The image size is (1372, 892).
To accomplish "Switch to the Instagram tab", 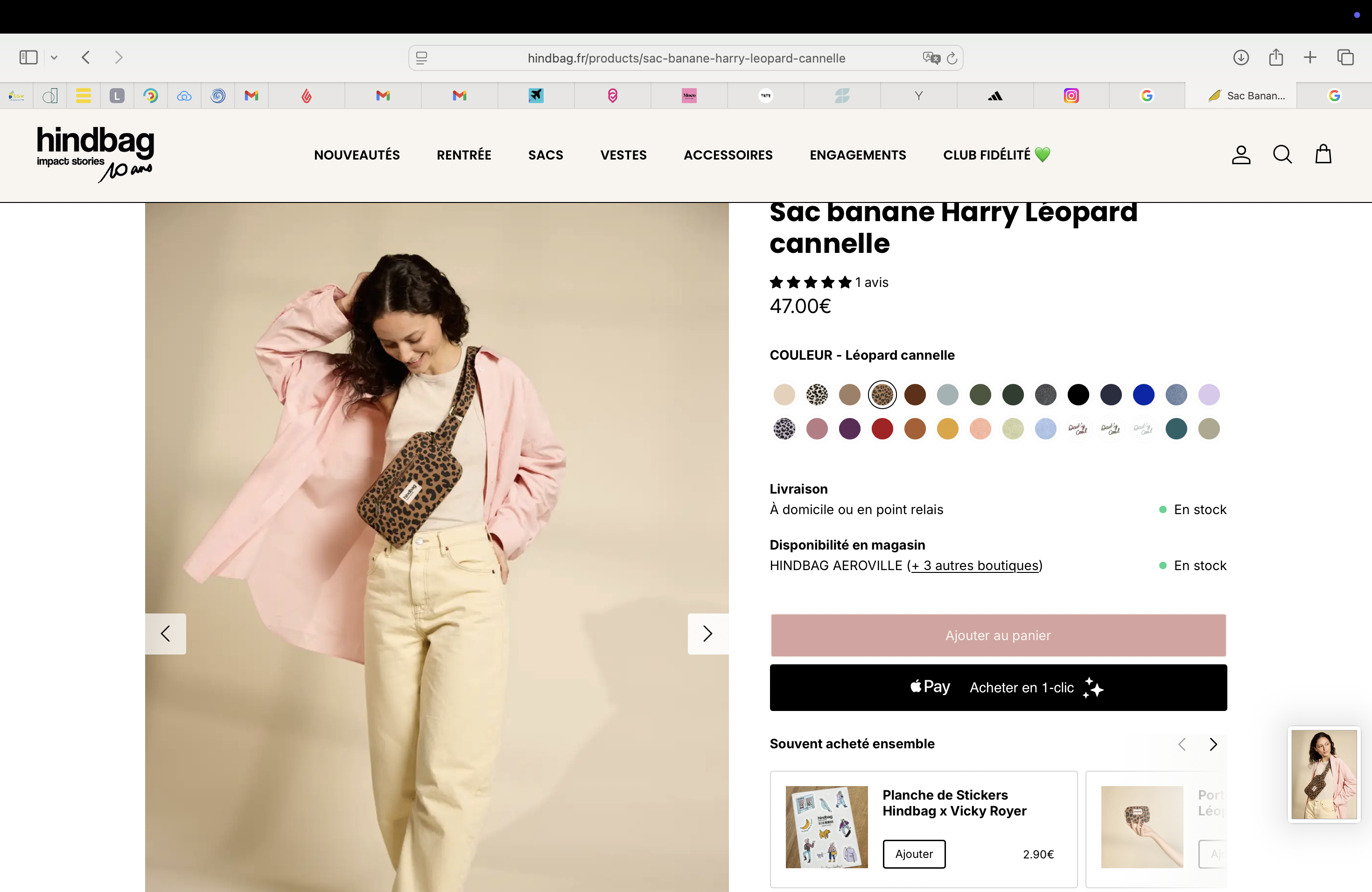I will pos(1071,96).
